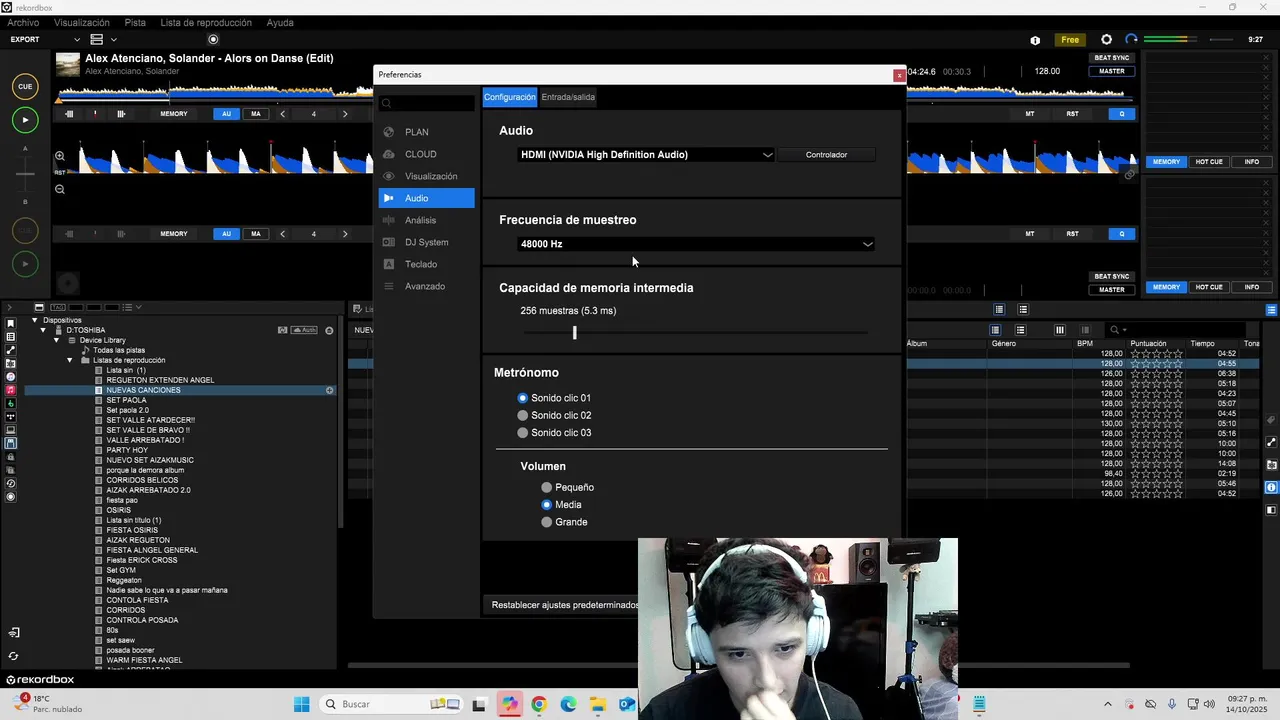Toggle deck 1 Q quantize button

pos(1122,114)
